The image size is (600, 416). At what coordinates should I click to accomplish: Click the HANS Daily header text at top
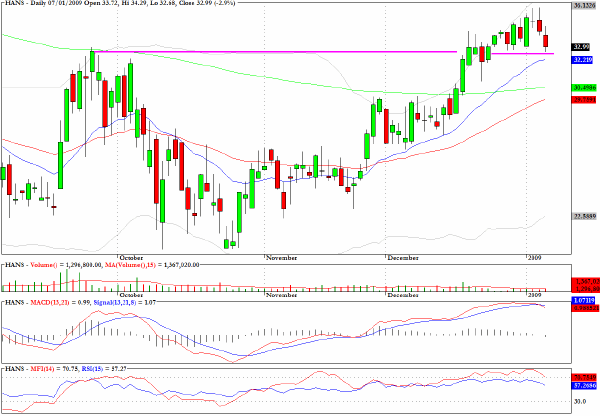(x=120, y=3)
